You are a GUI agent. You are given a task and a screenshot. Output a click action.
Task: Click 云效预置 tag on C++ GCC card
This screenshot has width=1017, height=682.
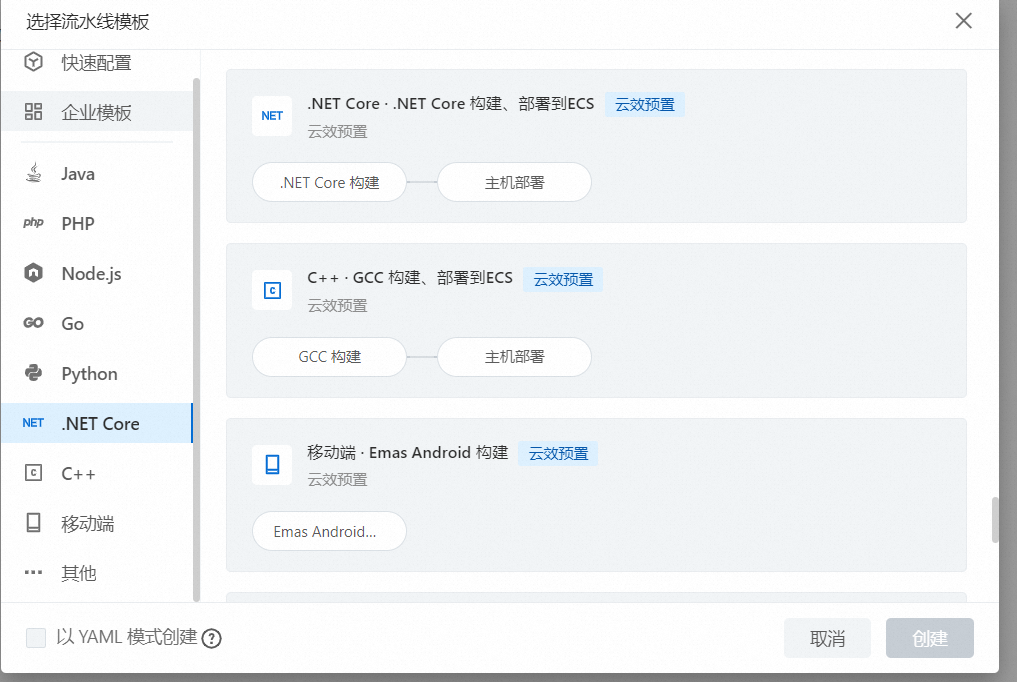[x=563, y=279]
